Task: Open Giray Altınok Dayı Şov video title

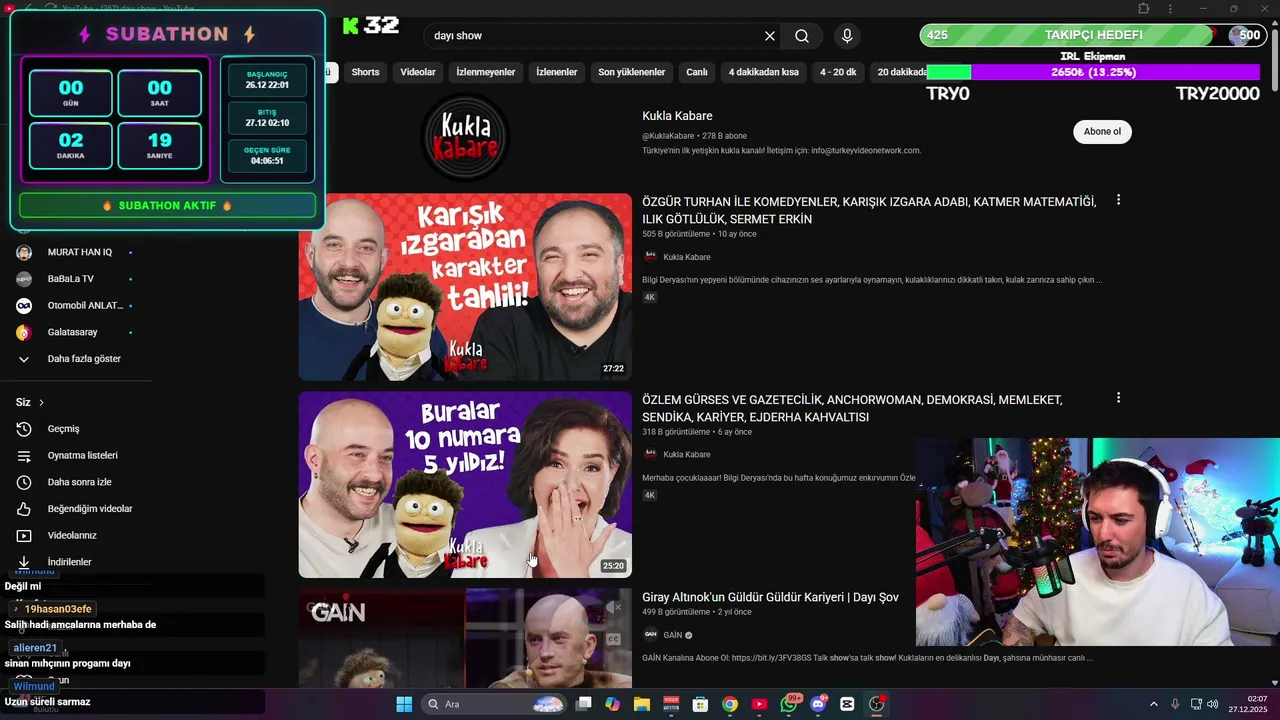Action: 770,597
